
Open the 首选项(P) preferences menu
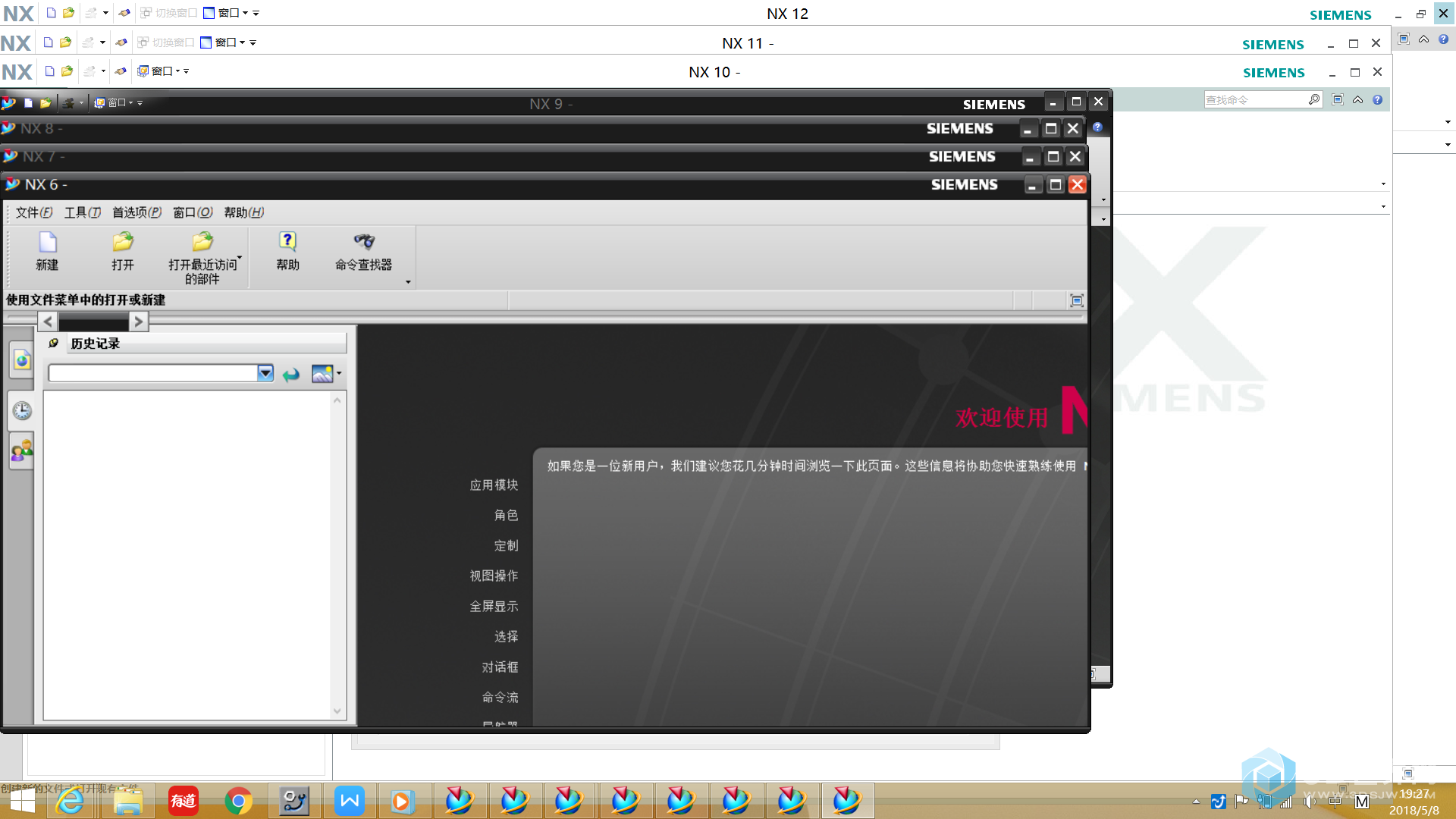coord(137,212)
